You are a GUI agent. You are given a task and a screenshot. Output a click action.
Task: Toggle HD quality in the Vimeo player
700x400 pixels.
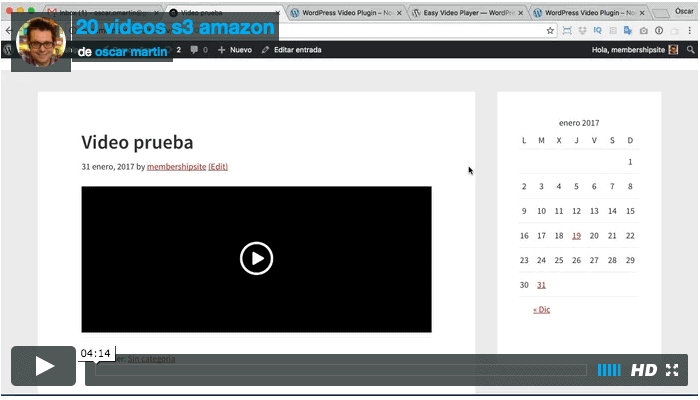(x=644, y=370)
